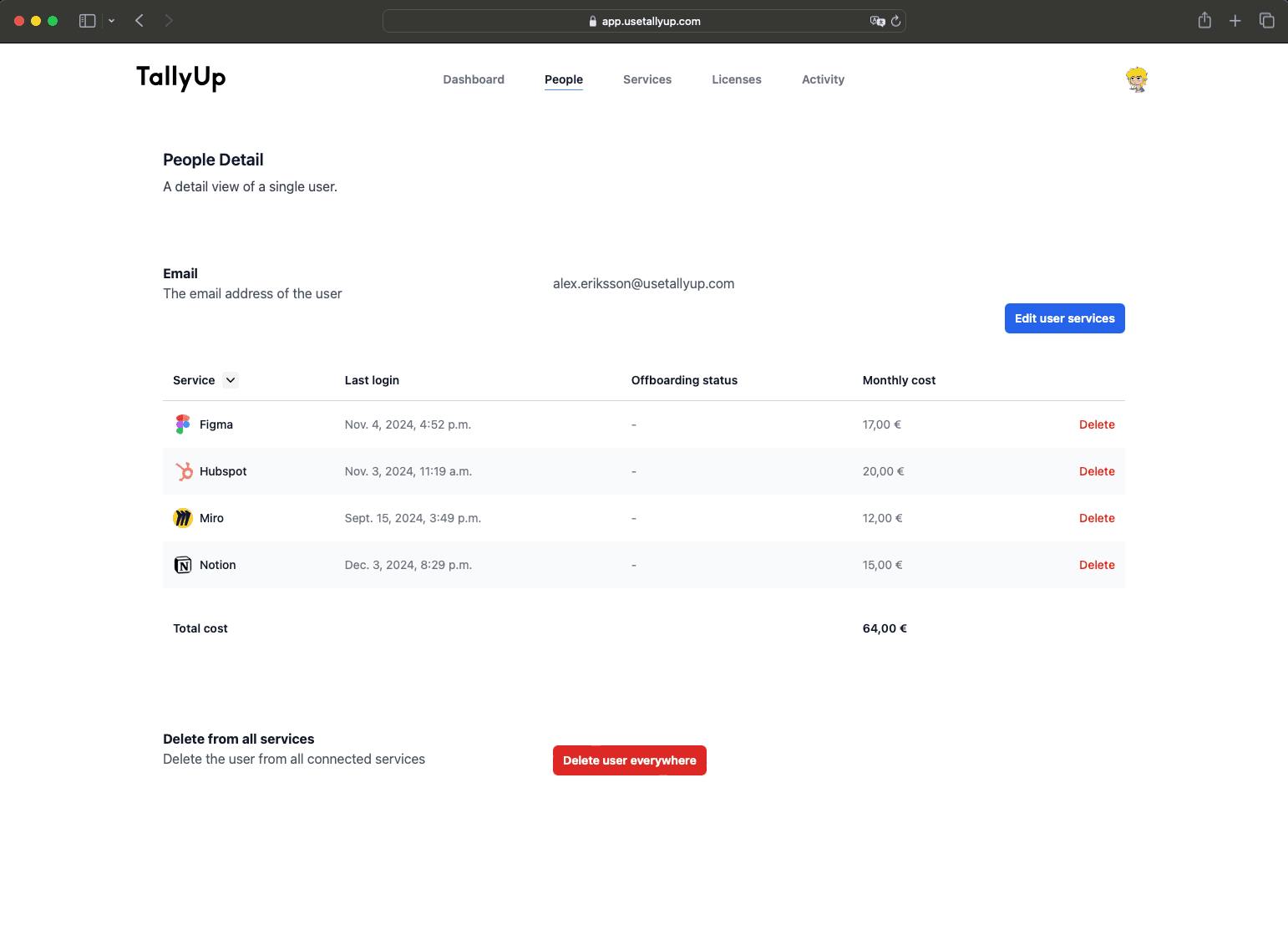Toggle the Safari sidebar icon
This screenshot has height=925, width=1288.
point(87,21)
